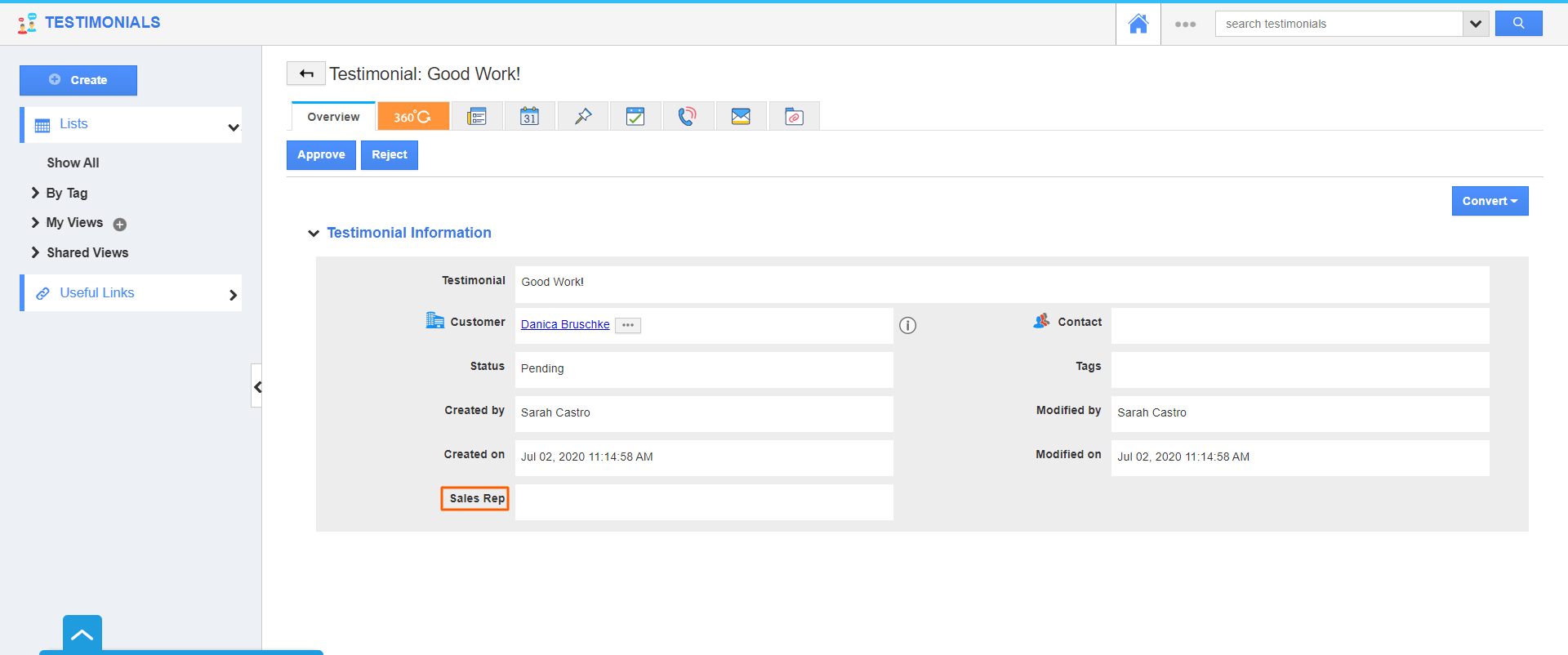Go to the home page icon
Viewport: 1568px width, 655px height.
pyautogui.click(x=1138, y=24)
